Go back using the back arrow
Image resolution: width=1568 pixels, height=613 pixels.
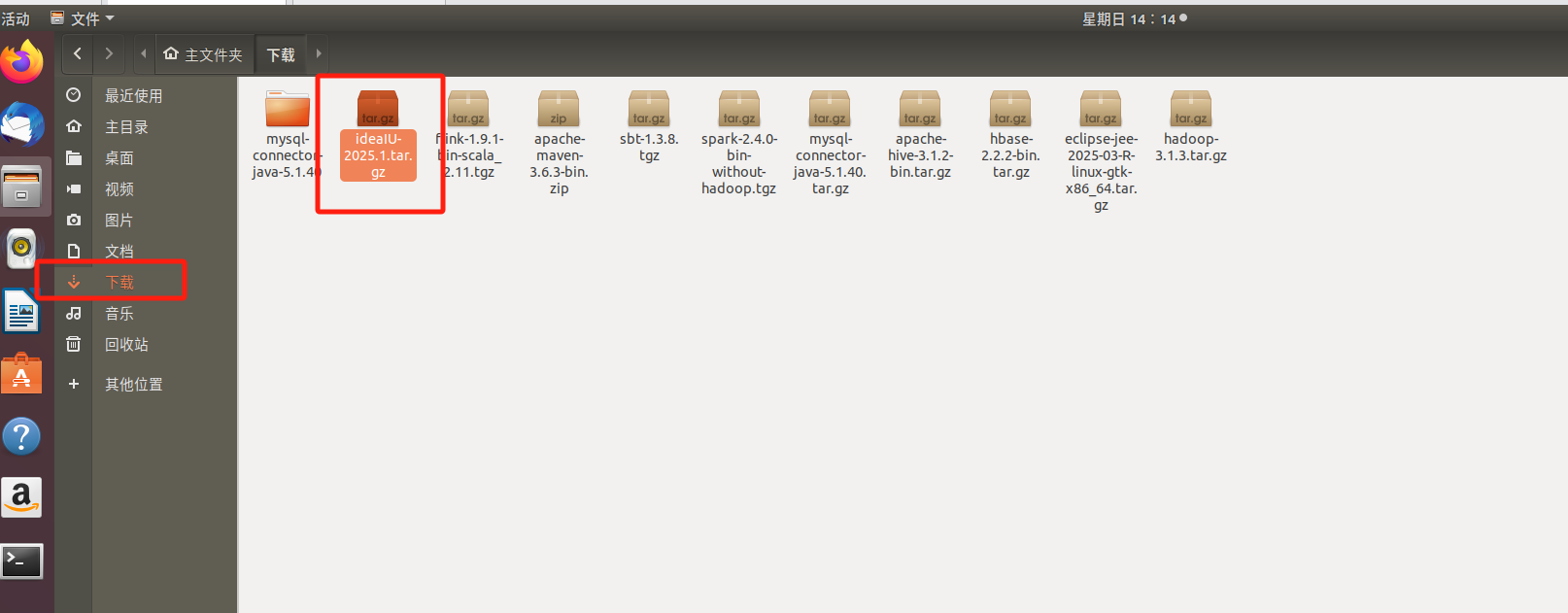pos(78,53)
